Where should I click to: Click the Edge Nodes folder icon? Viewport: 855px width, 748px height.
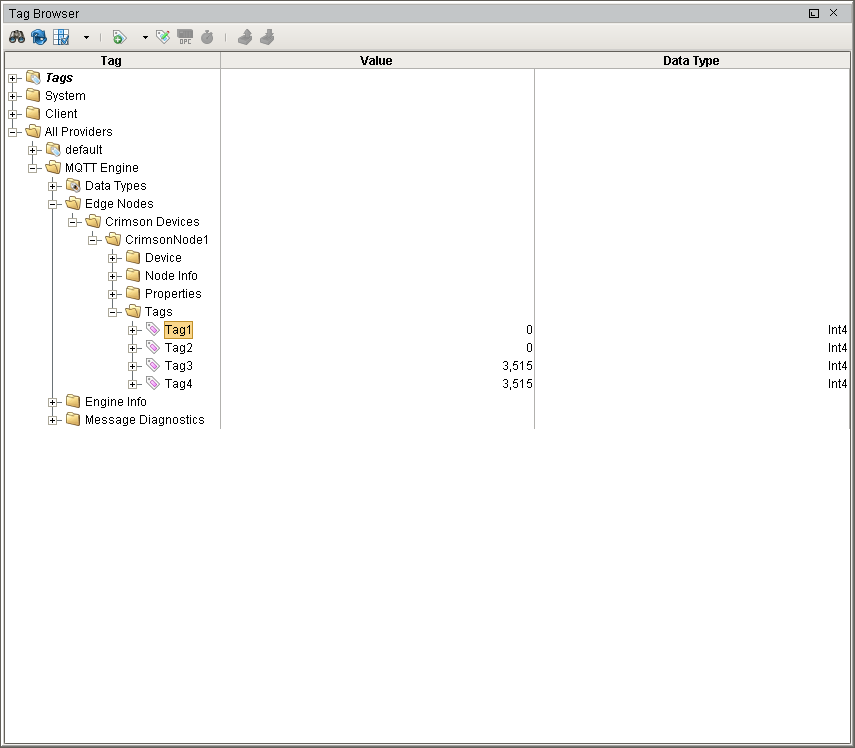point(73,203)
